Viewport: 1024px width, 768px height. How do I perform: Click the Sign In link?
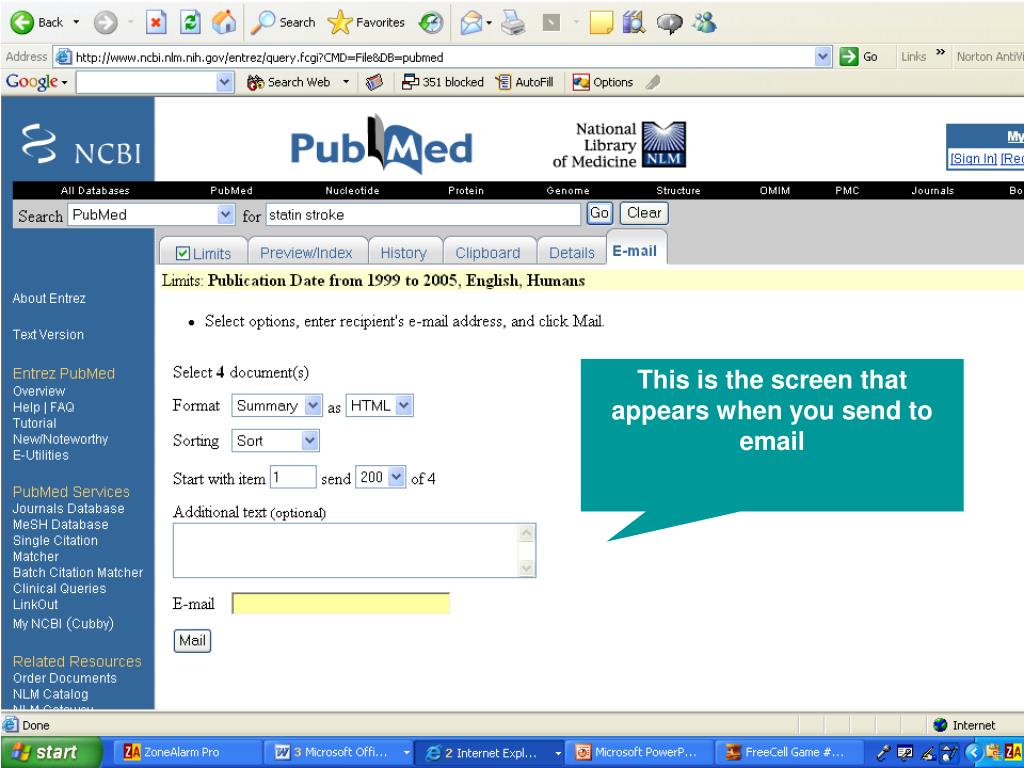pyautogui.click(x=973, y=159)
